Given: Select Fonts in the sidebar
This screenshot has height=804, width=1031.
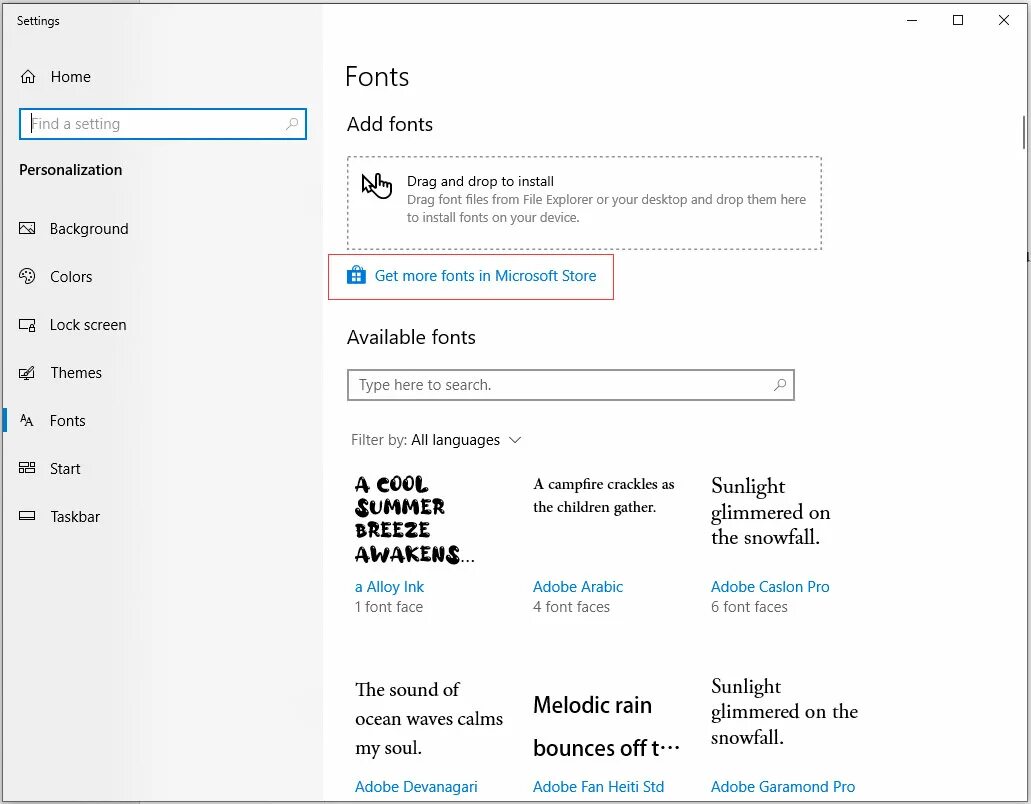Looking at the screenshot, I should tap(68, 421).
